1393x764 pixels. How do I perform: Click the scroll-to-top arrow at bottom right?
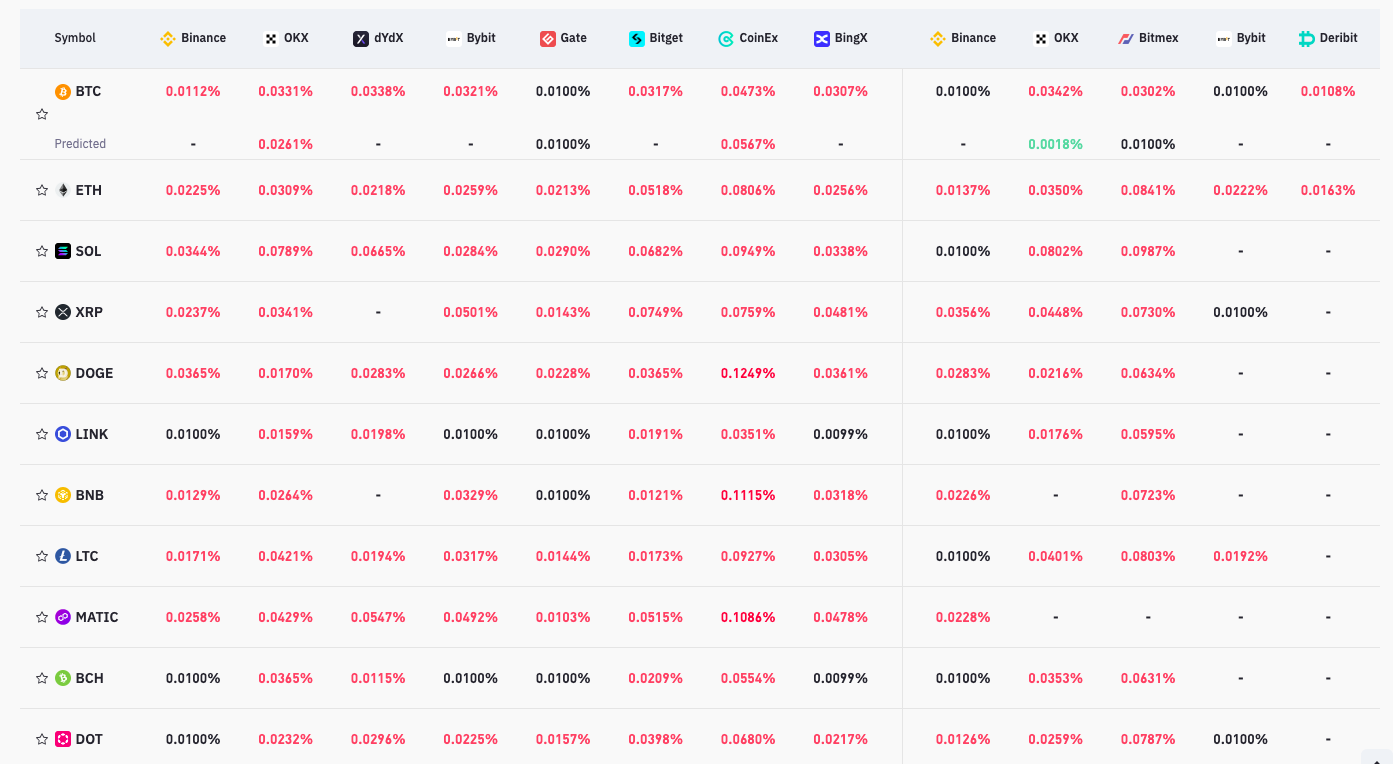tap(1377, 757)
